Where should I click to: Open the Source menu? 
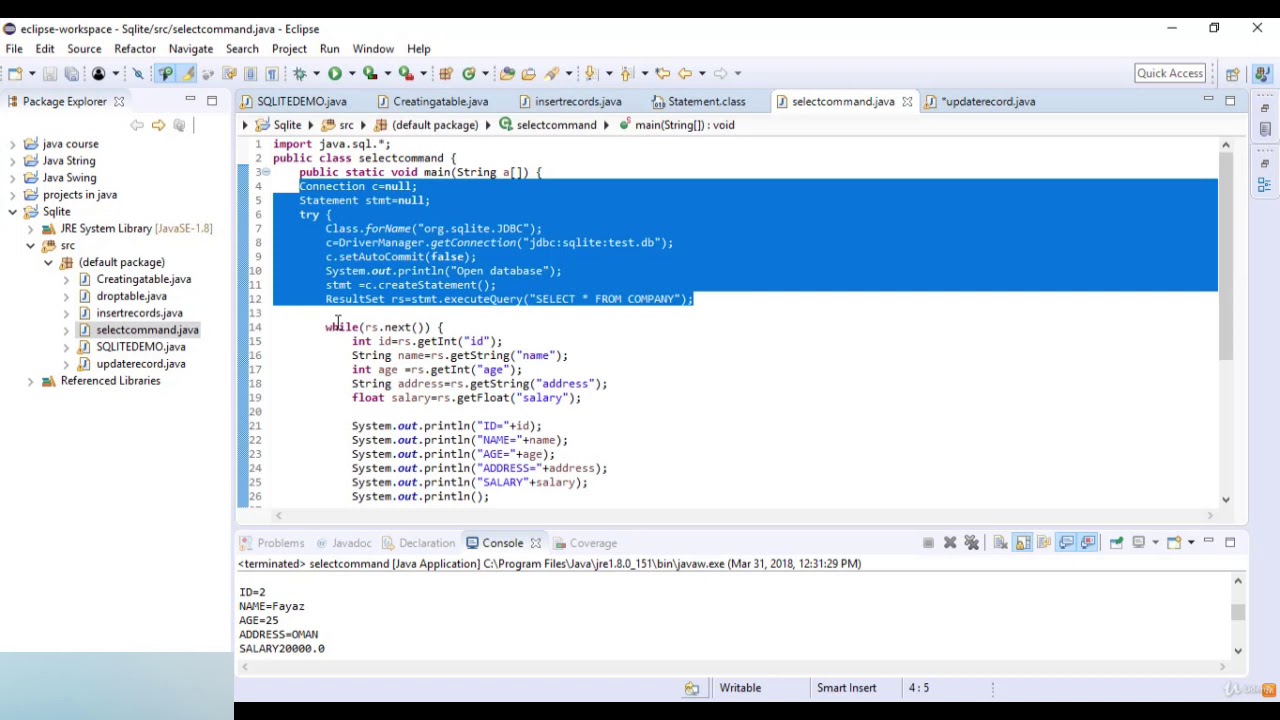tap(84, 48)
